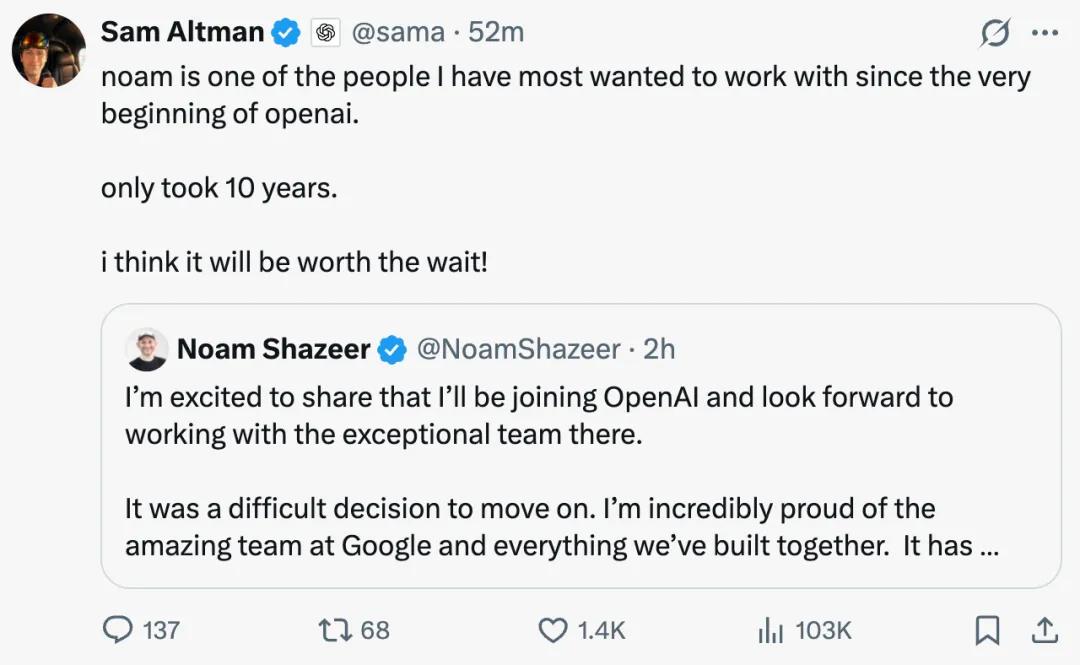Open the Grok explain icon
Screen dimensions: 1080x665
[995, 32]
